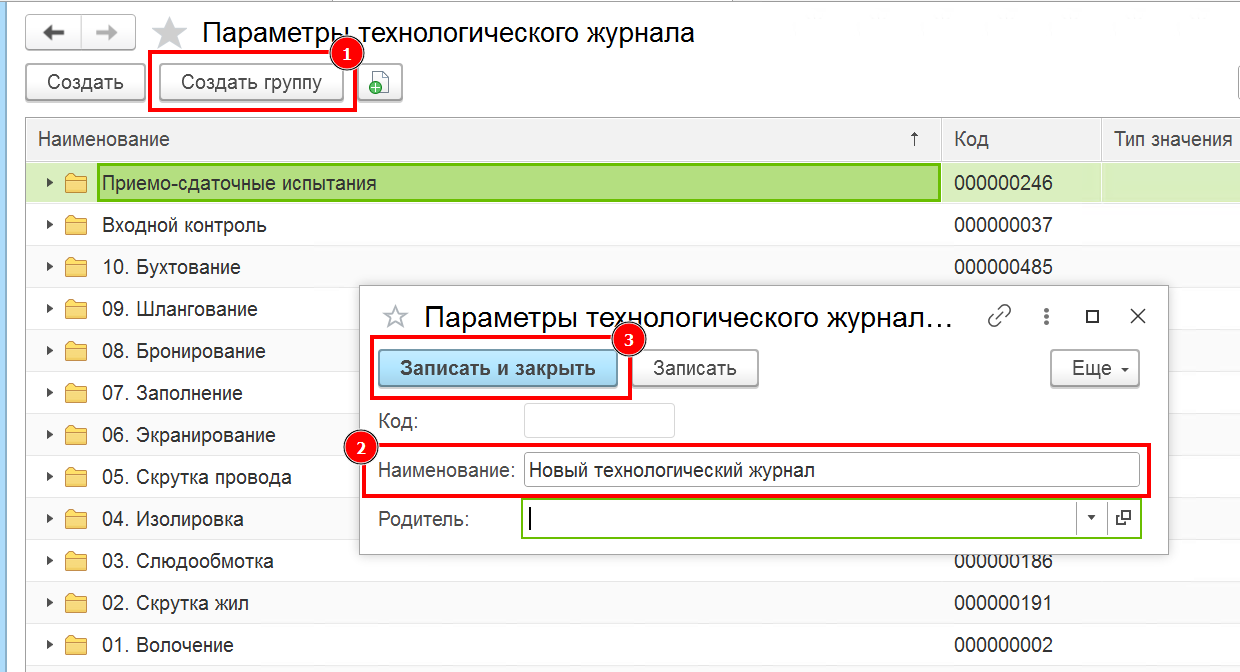The image size is (1240, 672).
Task: Expand the 04. Изолировка group
Action: pyautogui.click(x=49, y=519)
